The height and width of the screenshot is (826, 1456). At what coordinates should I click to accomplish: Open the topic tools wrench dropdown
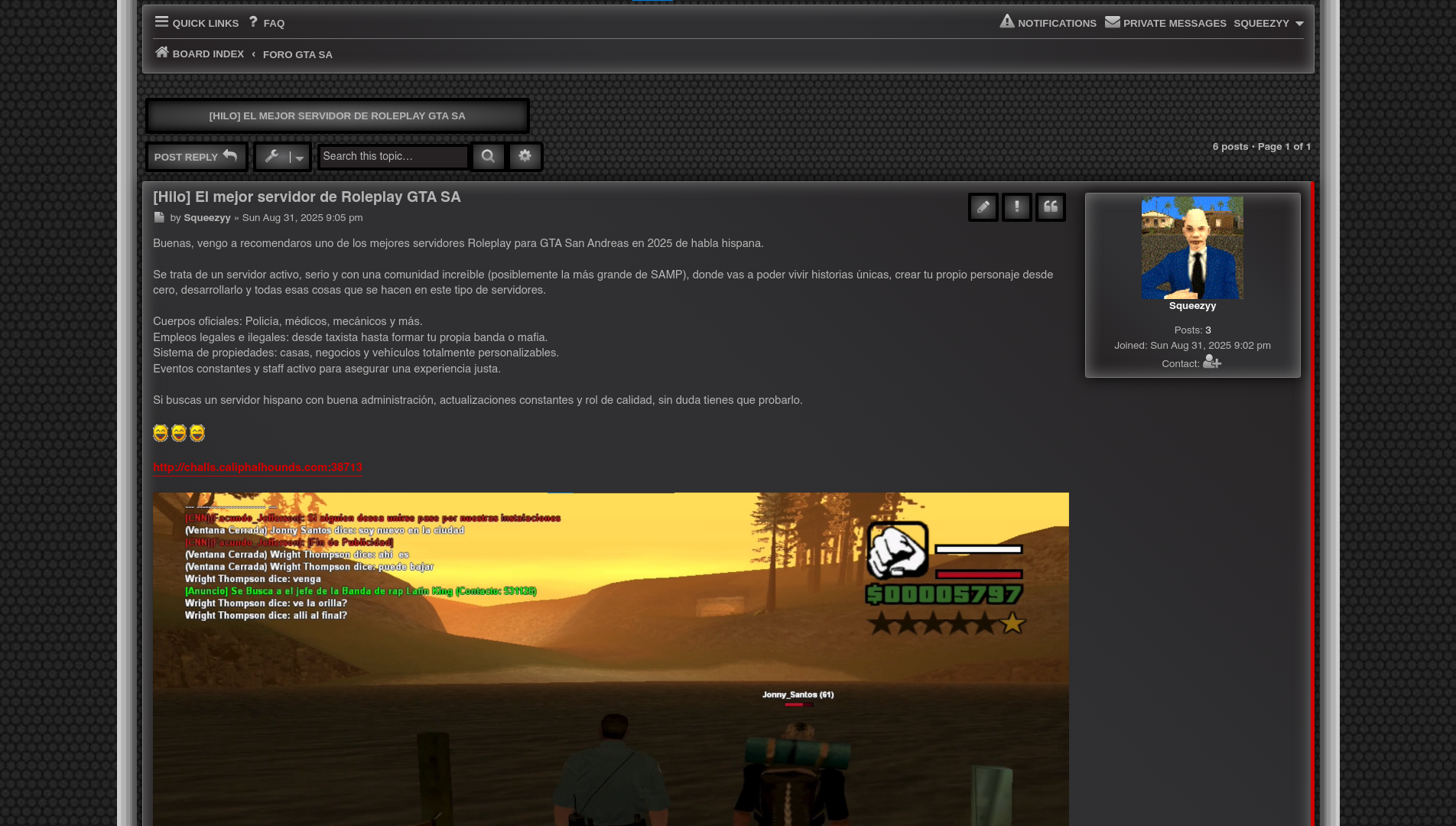pos(283,157)
